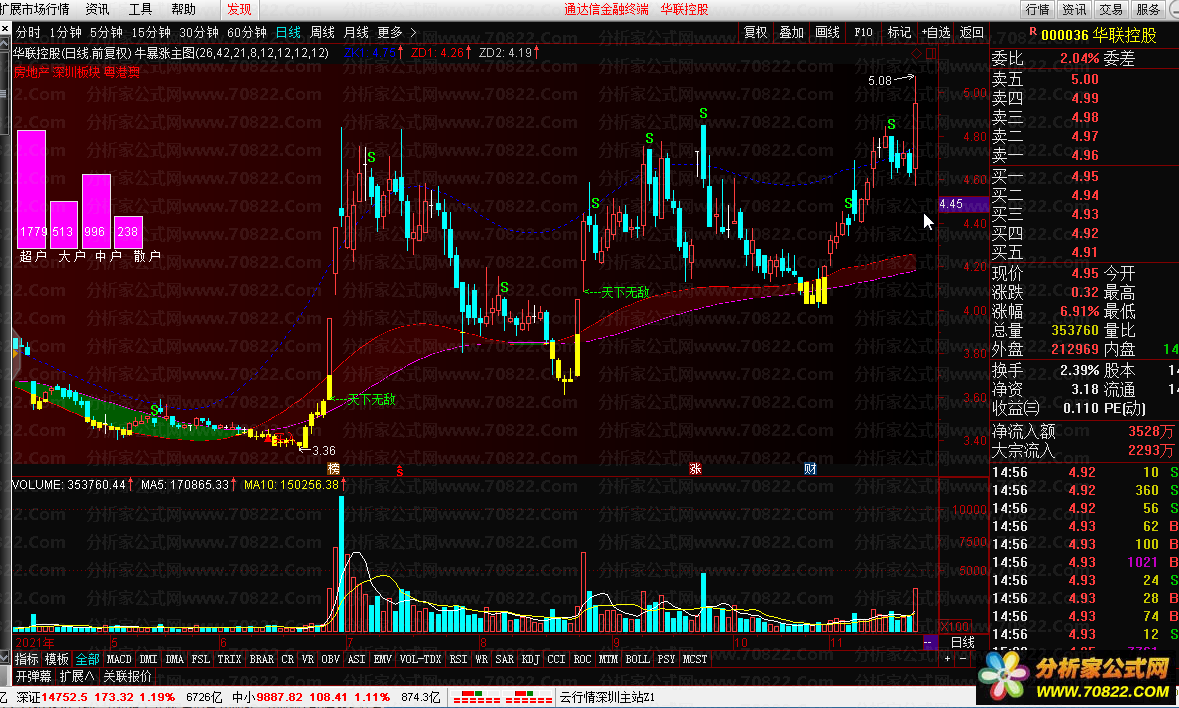Viewport: 1179px width, 708px height.
Task: Switch to the 行情 top-right tab
Action: [x=1038, y=9]
